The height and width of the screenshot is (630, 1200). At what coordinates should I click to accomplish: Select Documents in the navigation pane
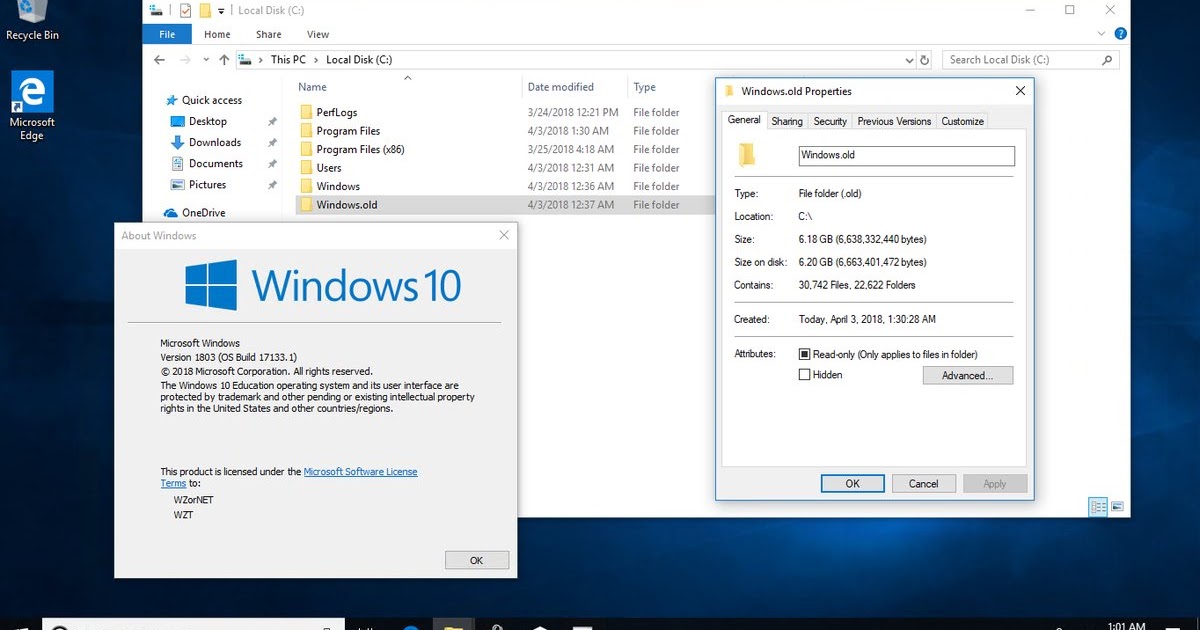216,164
